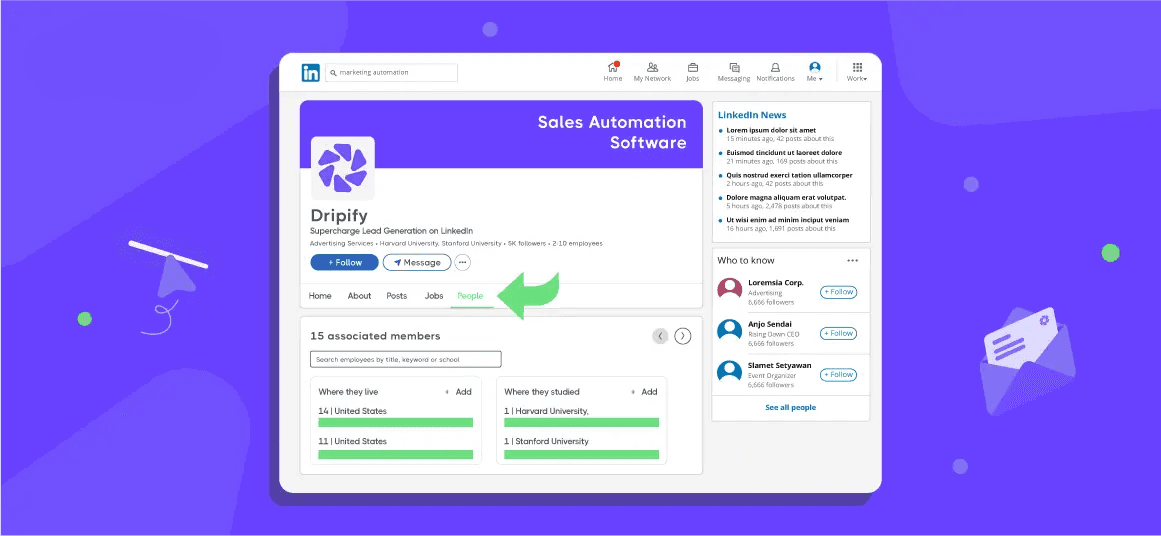
Task: Open the Jobs briefcase icon in navbar
Action: click(x=692, y=71)
